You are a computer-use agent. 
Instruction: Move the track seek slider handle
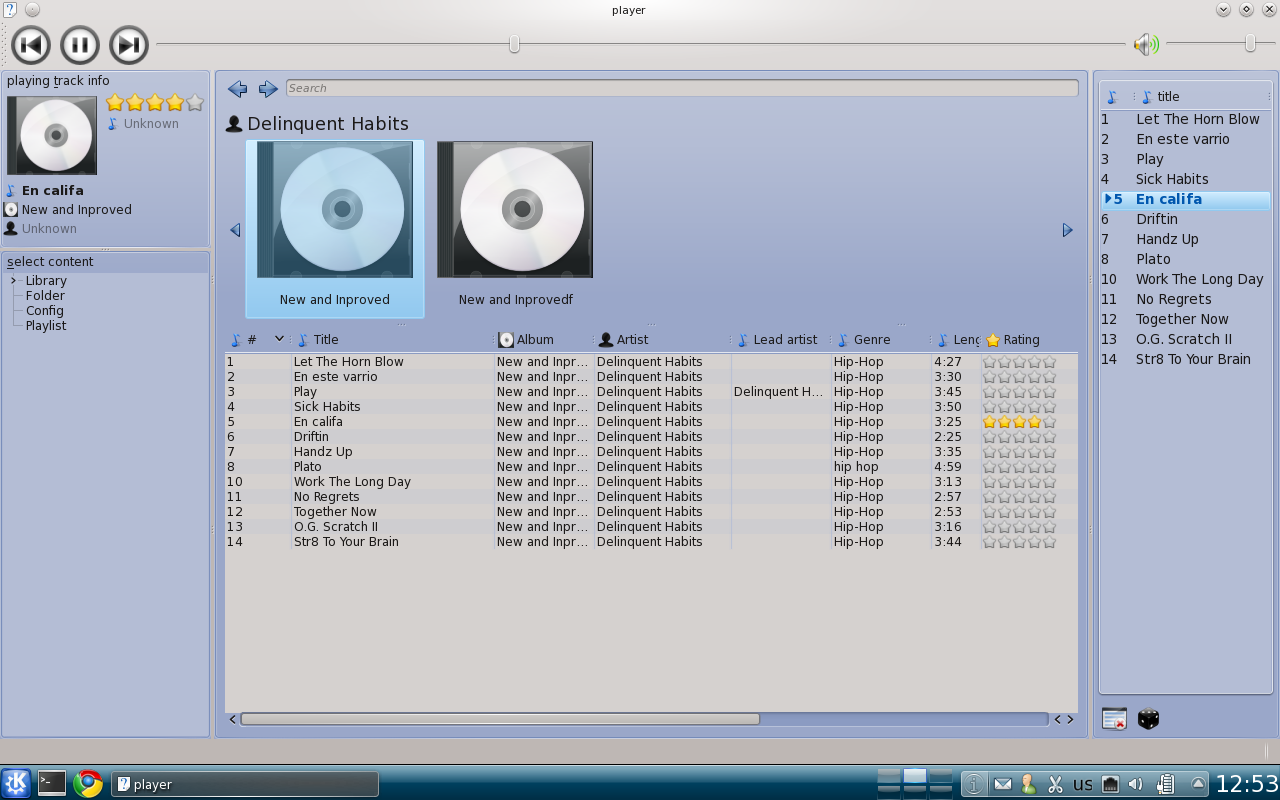[x=514, y=43]
